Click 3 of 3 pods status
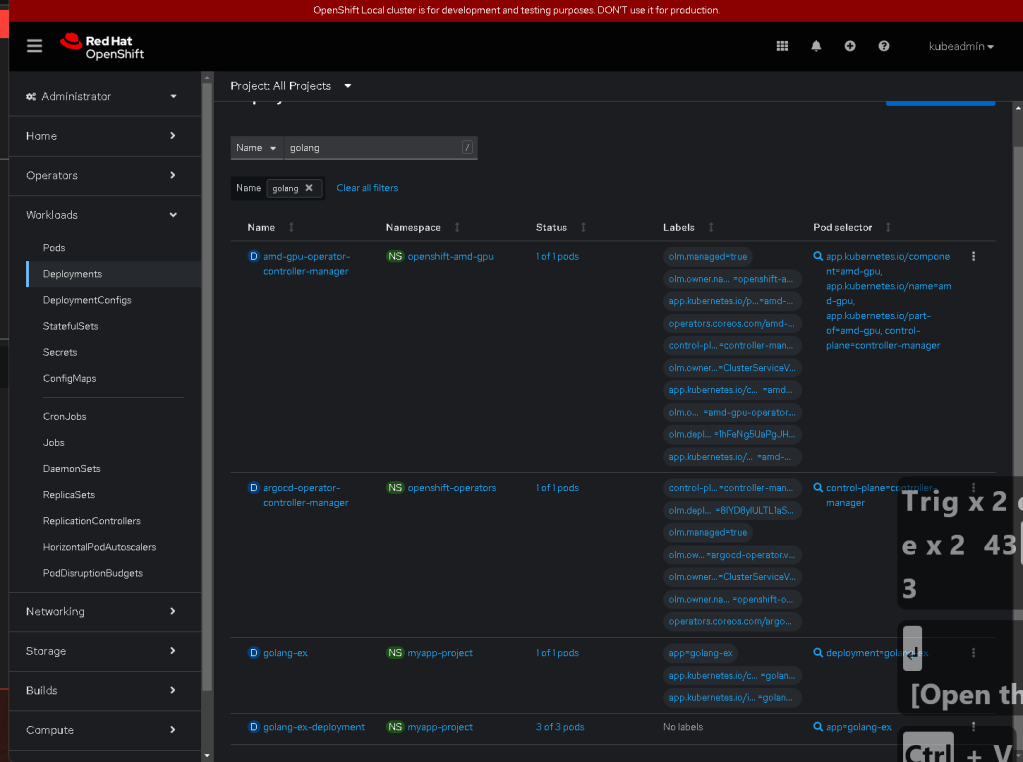 560,727
